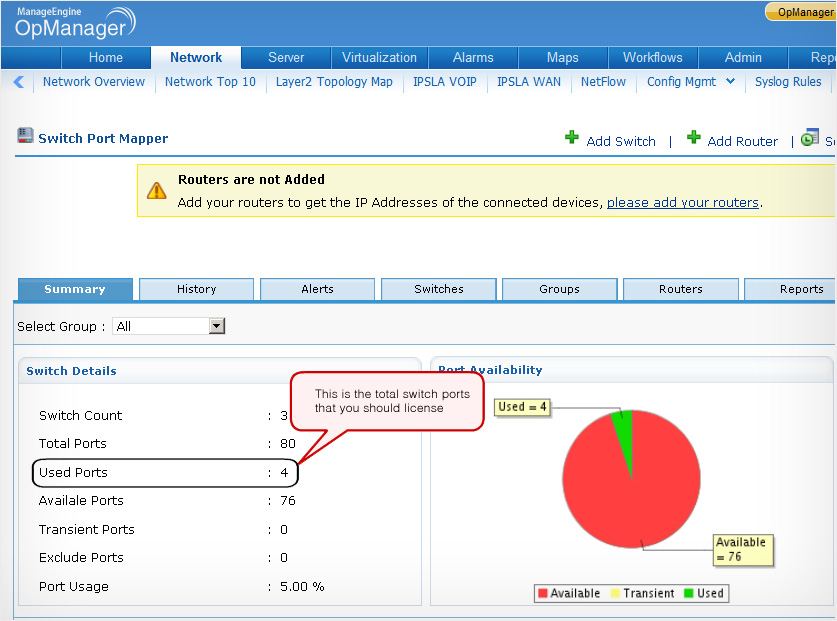The height and width of the screenshot is (621, 837).
Task: Click the Availale Ports value 76
Action: pyautogui.click(x=288, y=501)
